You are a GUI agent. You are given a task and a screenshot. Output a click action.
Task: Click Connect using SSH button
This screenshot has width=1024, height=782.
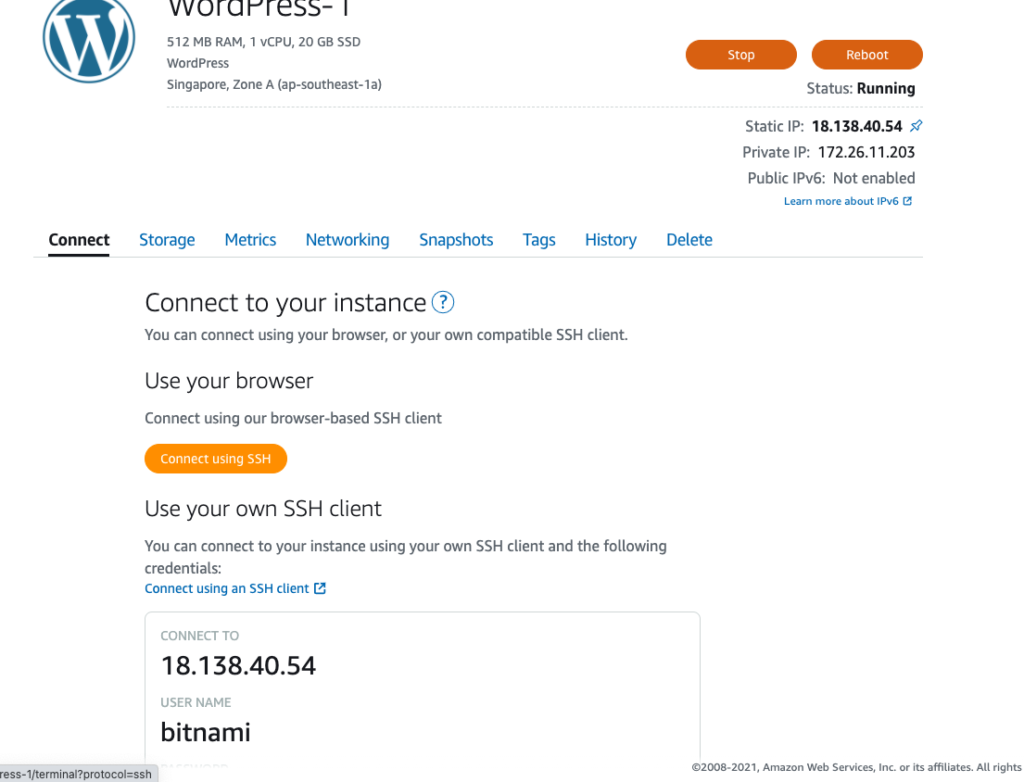(216, 459)
